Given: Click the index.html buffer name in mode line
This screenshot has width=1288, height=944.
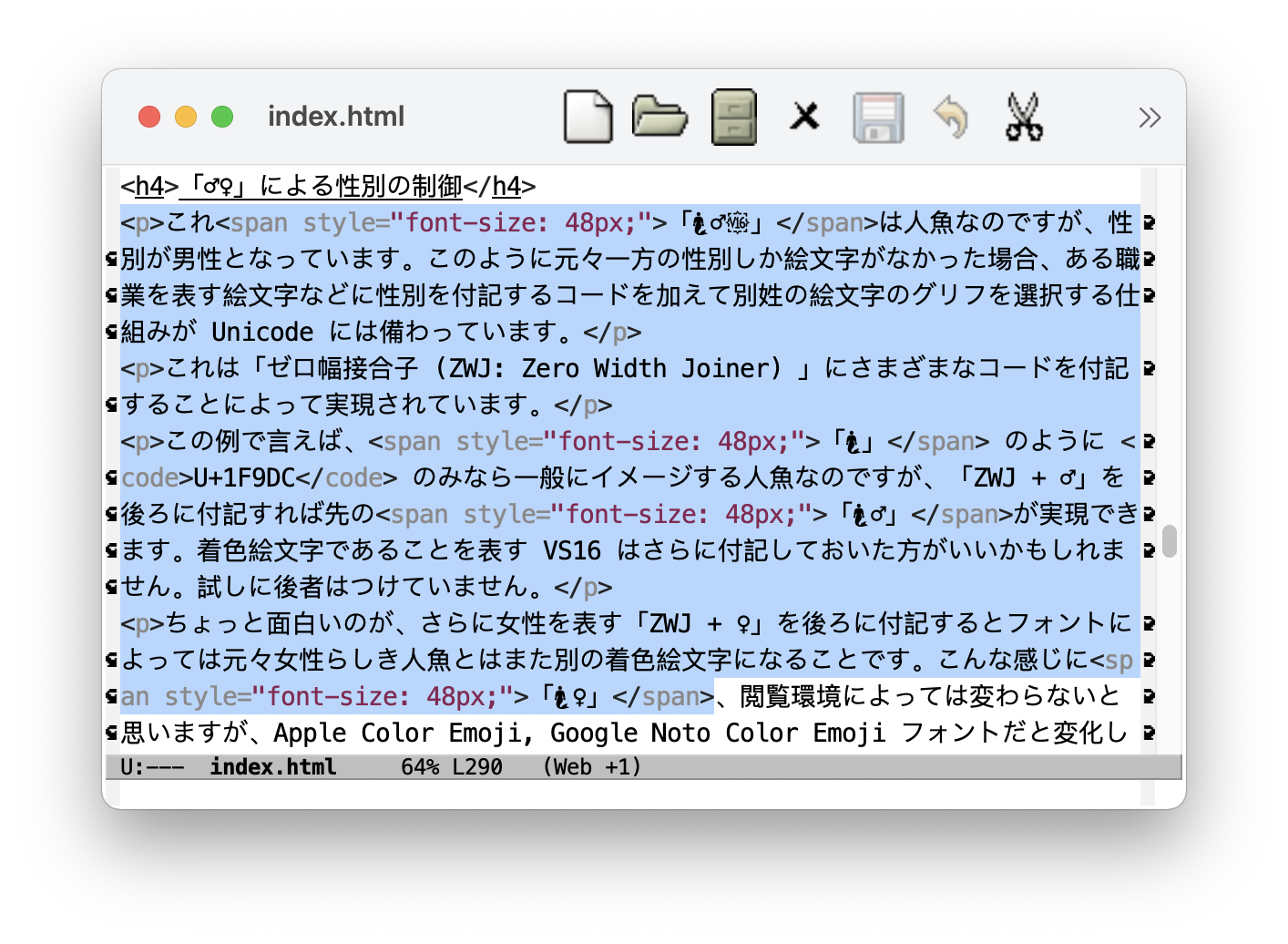Looking at the screenshot, I should tap(273, 767).
